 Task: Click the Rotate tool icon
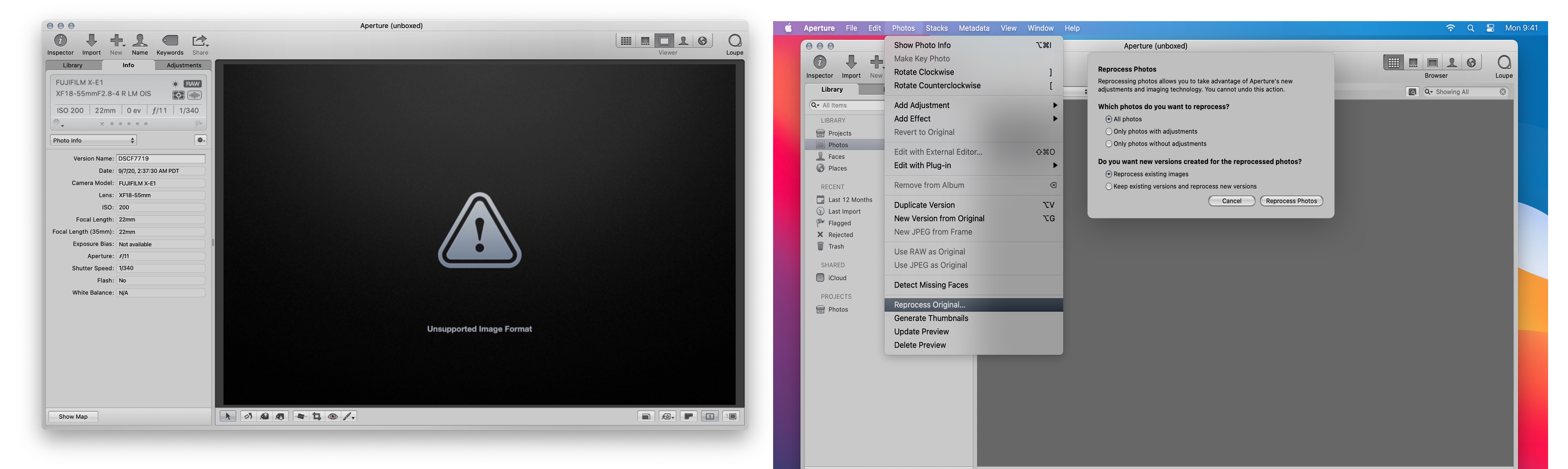pos(248,417)
